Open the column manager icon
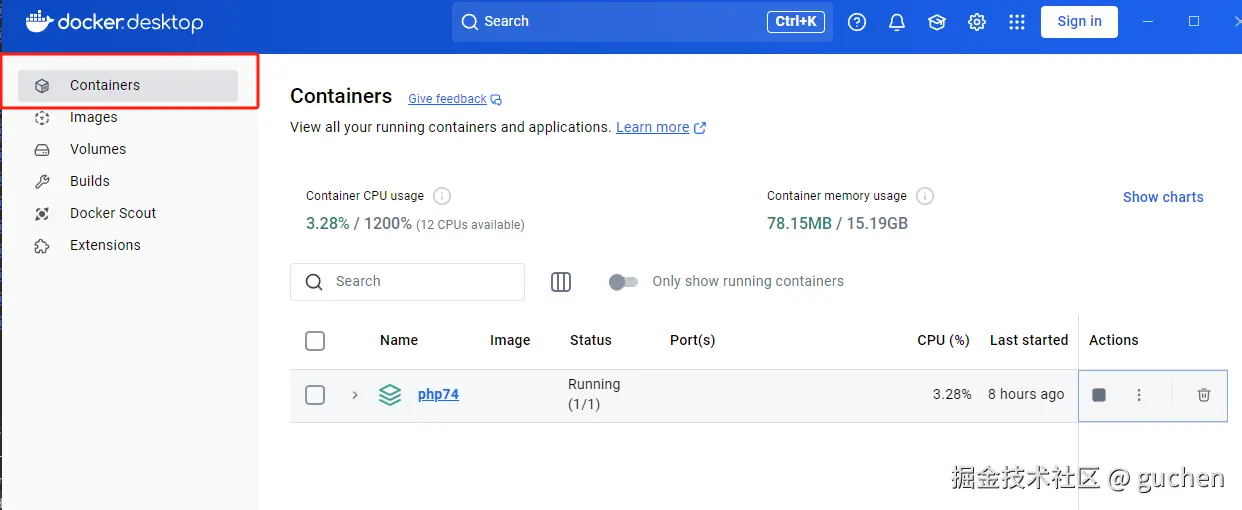The width and height of the screenshot is (1242, 510). (561, 282)
